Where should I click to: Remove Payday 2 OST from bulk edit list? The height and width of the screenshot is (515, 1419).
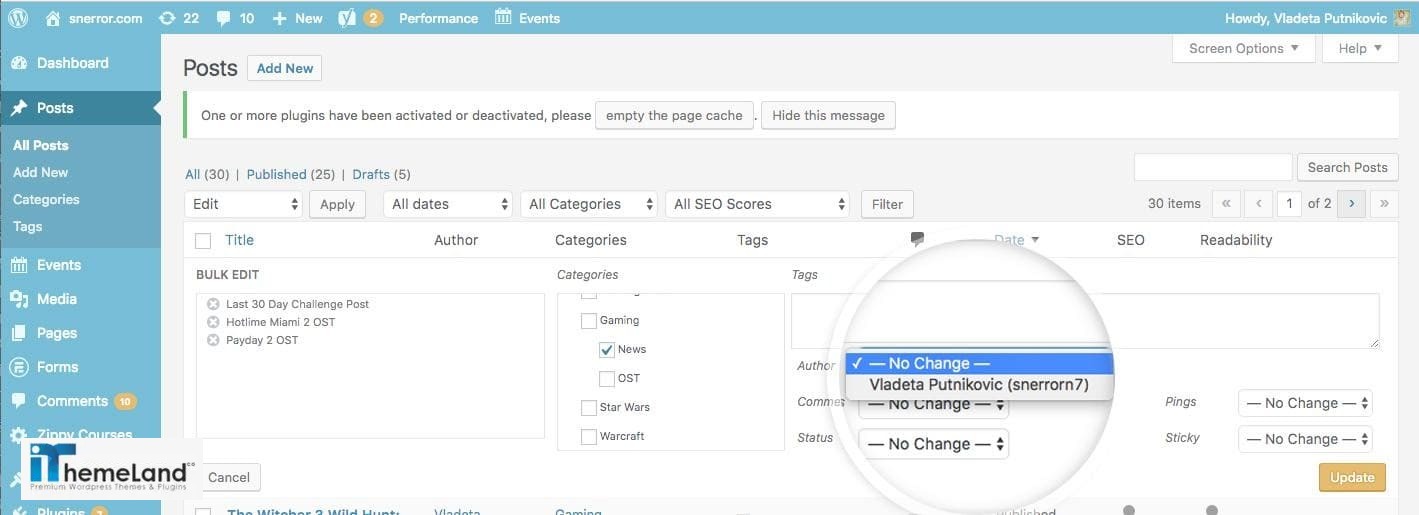[x=213, y=340]
